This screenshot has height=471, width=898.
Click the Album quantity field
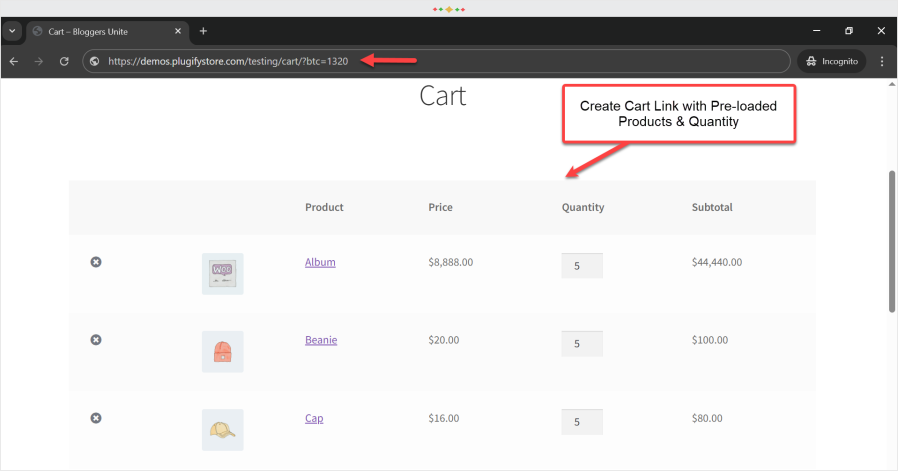pos(581,266)
